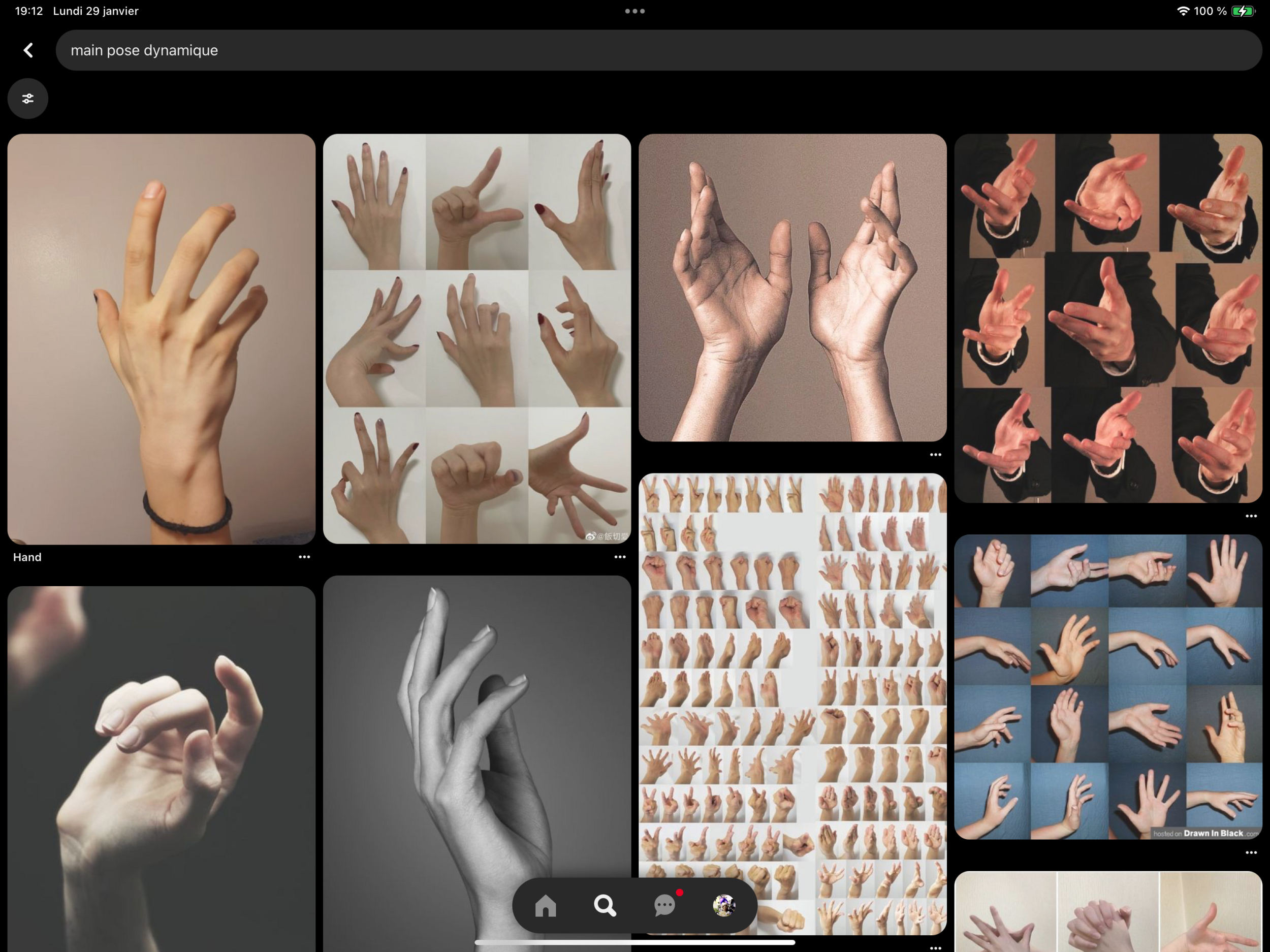
Task: Open messages chat bubble icon
Action: pos(665,905)
